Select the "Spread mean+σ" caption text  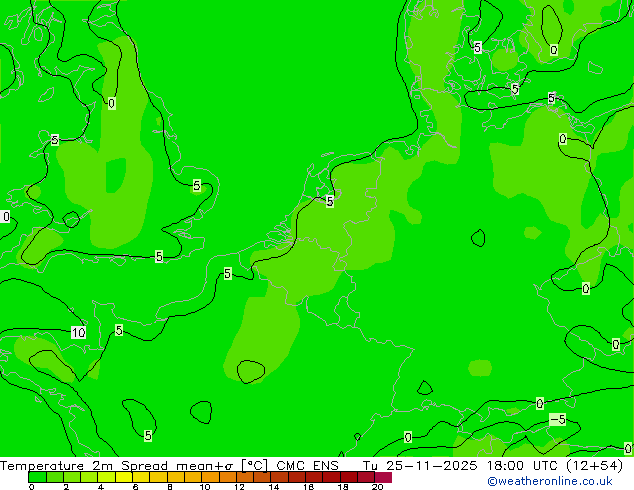pos(177,466)
